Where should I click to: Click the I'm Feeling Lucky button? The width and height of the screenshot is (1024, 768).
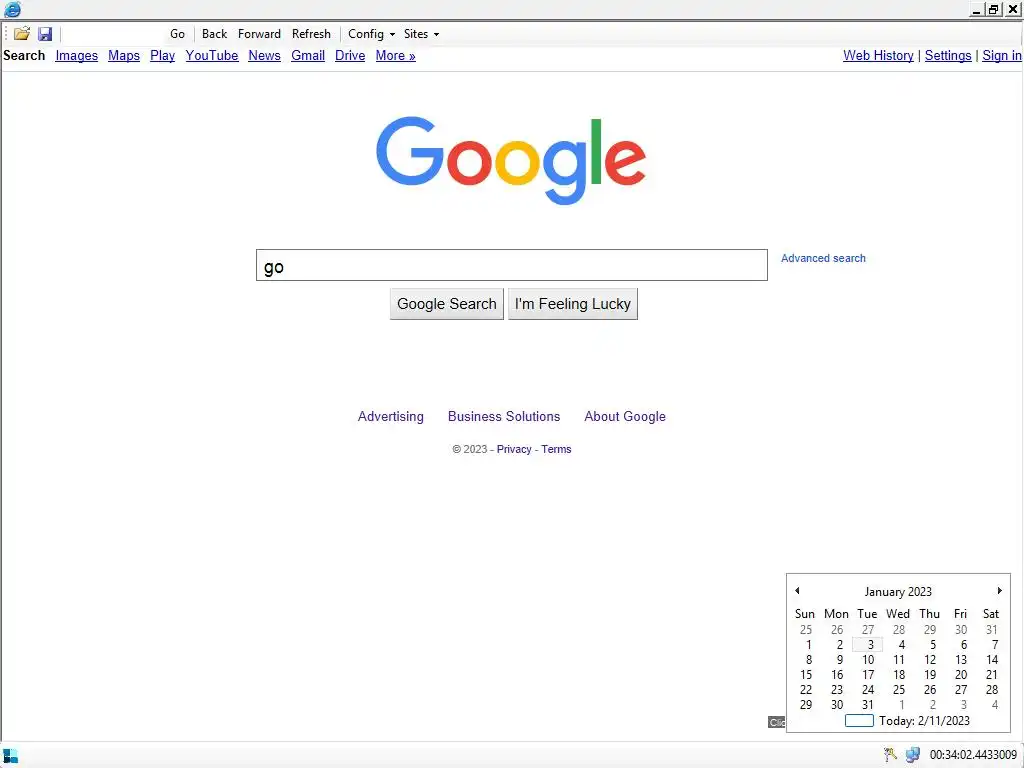[x=573, y=304]
